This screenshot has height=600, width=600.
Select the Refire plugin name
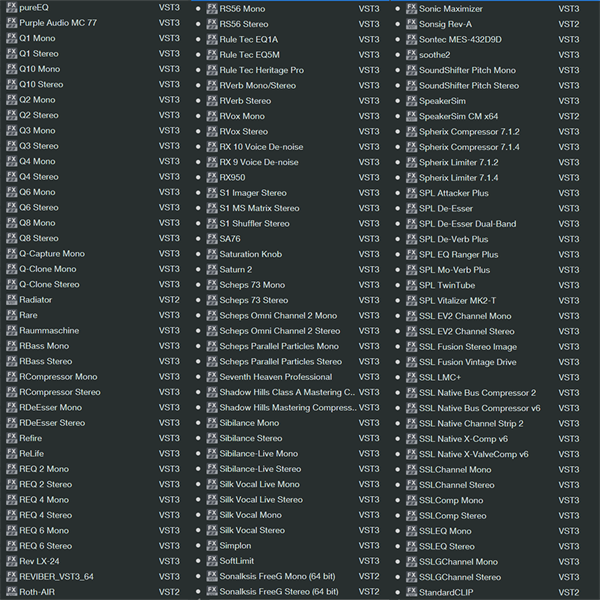pos(31,438)
